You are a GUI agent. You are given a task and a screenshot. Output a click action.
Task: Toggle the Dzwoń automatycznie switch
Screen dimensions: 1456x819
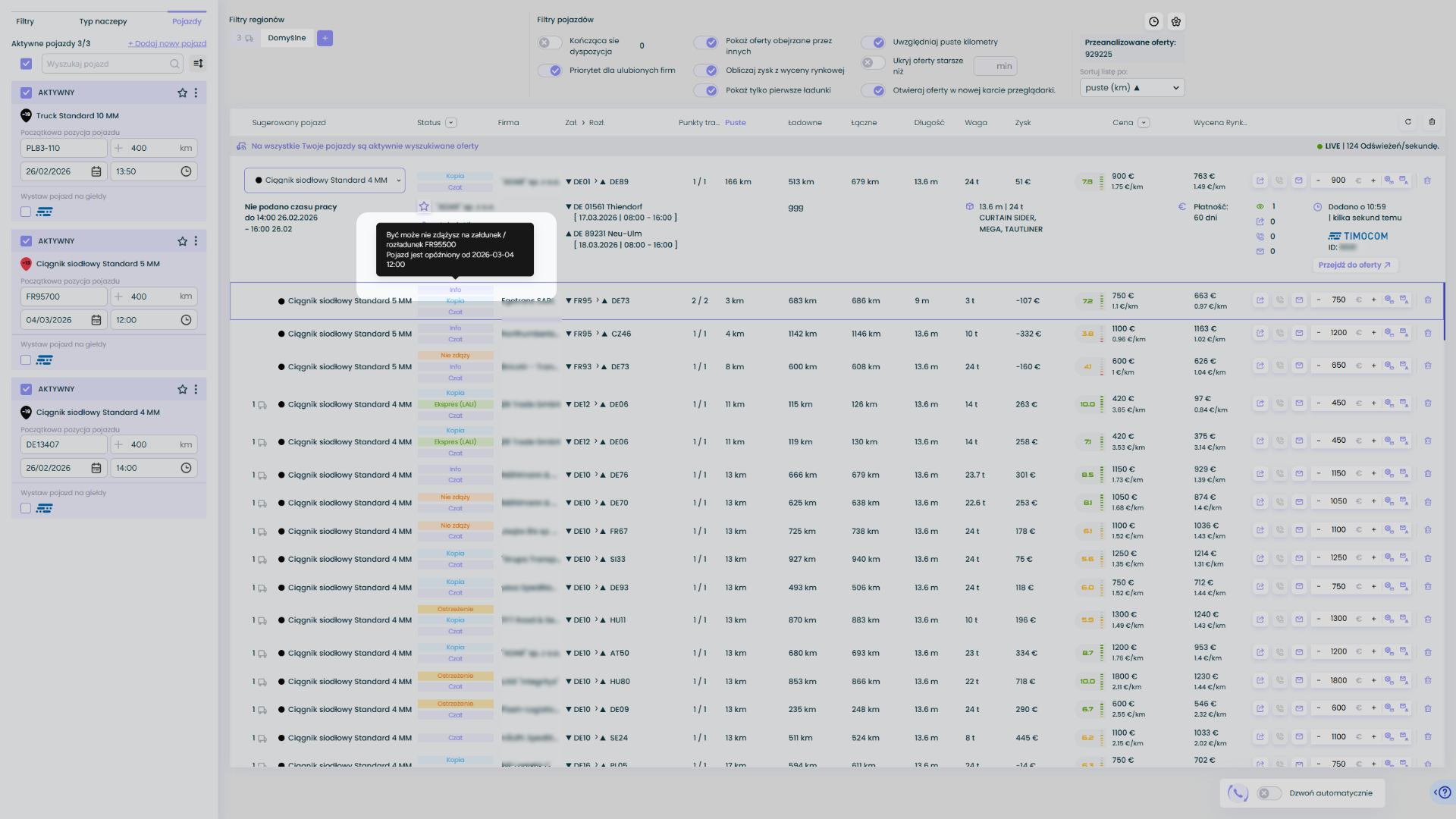[1269, 793]
